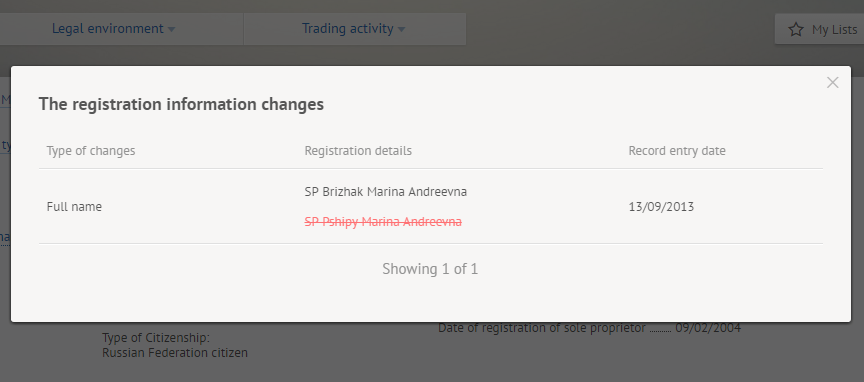This screenshot has height=382, width=864.
Task: Click the sole proprietor registration date 09/02/2004
Action: coord(708,328)
